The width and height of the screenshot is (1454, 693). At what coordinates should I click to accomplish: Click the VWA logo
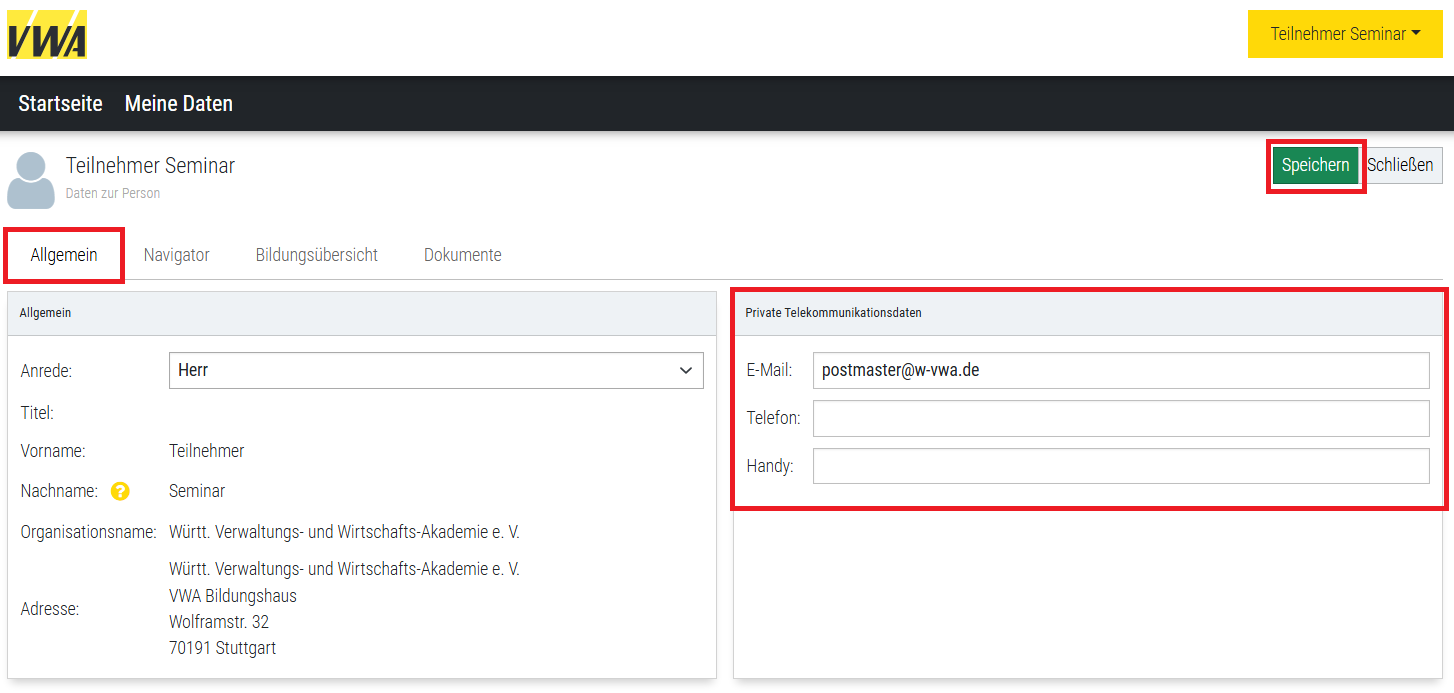(x=47, y=35)
